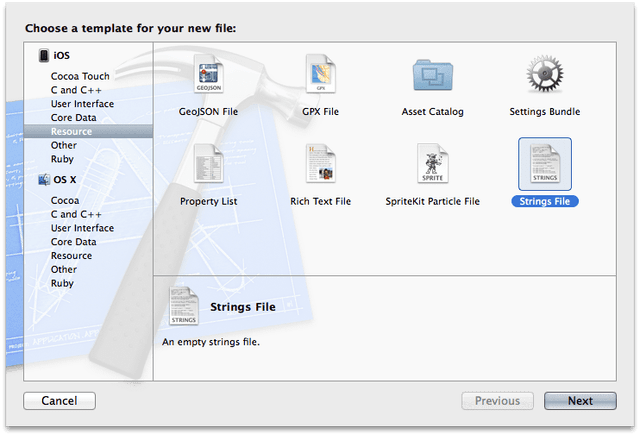Click the iOS section header in sidebar

pyautogui.click(x=62, y=56)
